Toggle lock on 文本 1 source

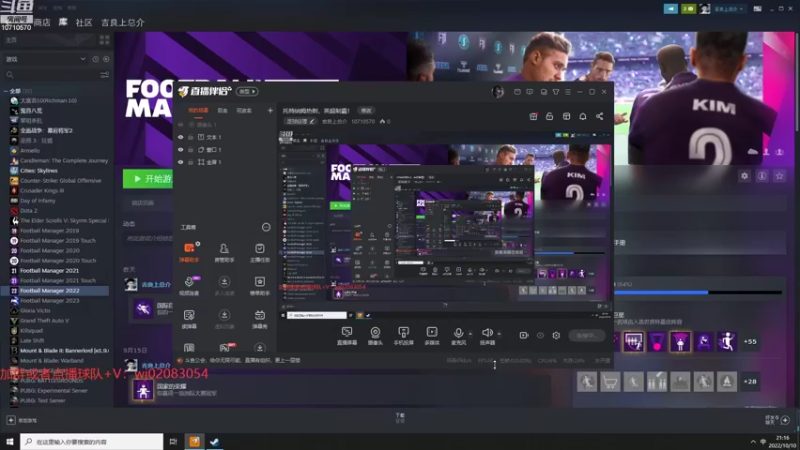pyautogui.click(x=190, y=137)
